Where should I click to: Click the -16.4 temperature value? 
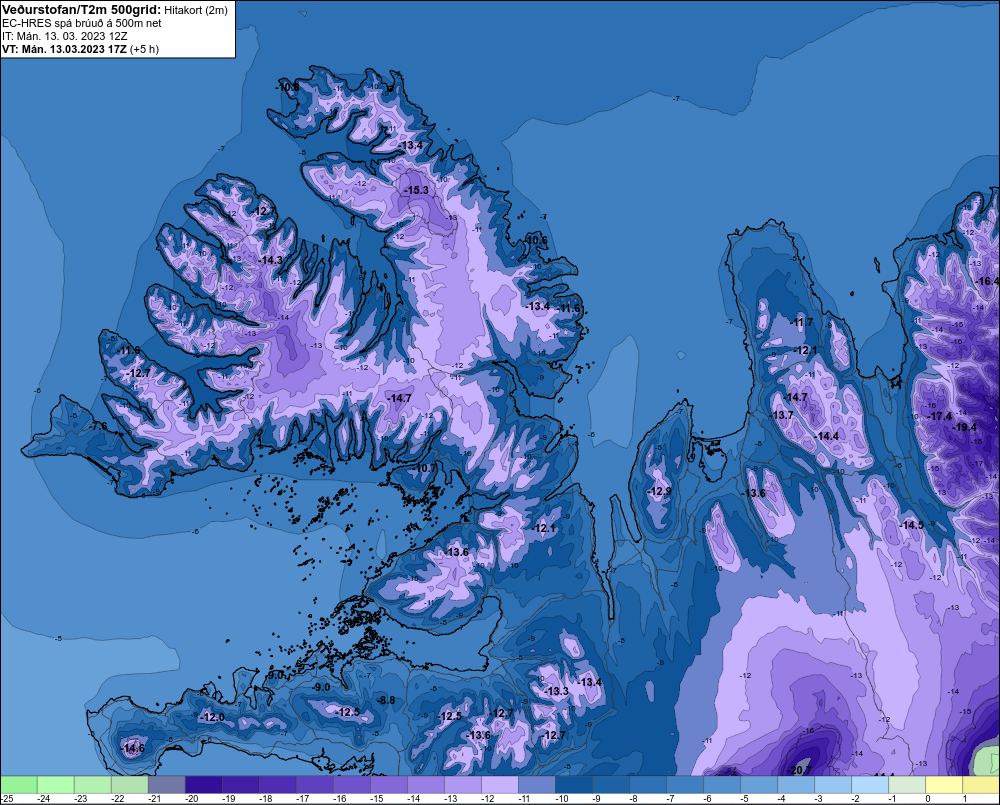[988, 281]
